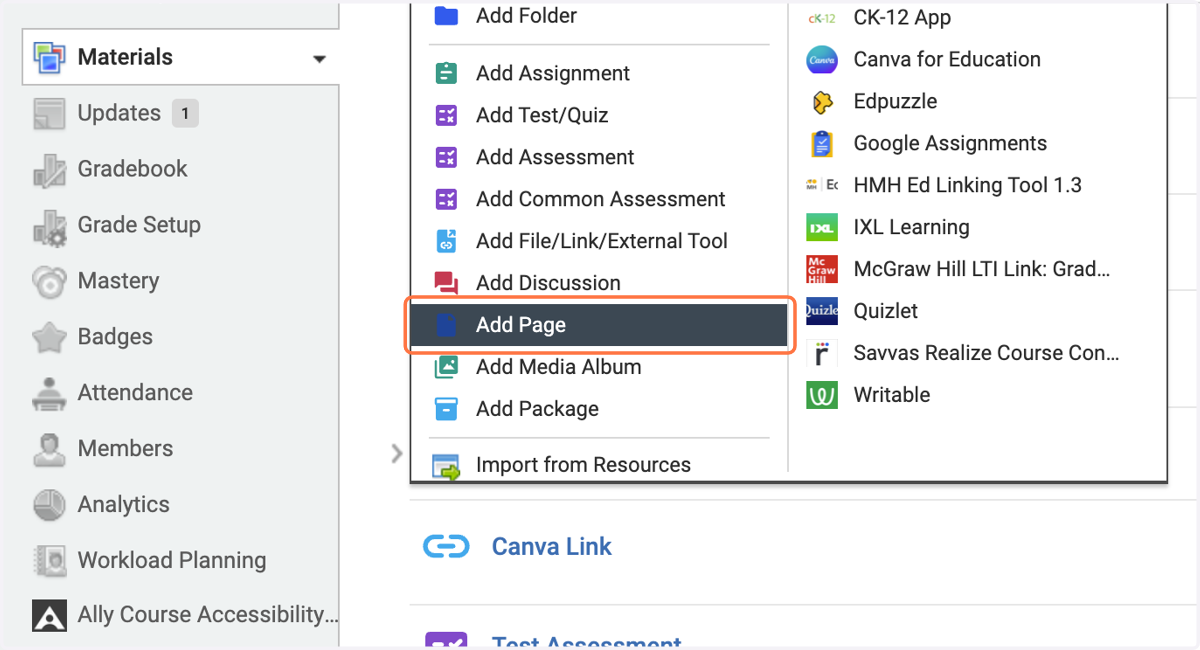The width and height of the screenshot is (1200, 650).
Task: Expand the sidebar using the chevron arrow
Action: [397, 454]
